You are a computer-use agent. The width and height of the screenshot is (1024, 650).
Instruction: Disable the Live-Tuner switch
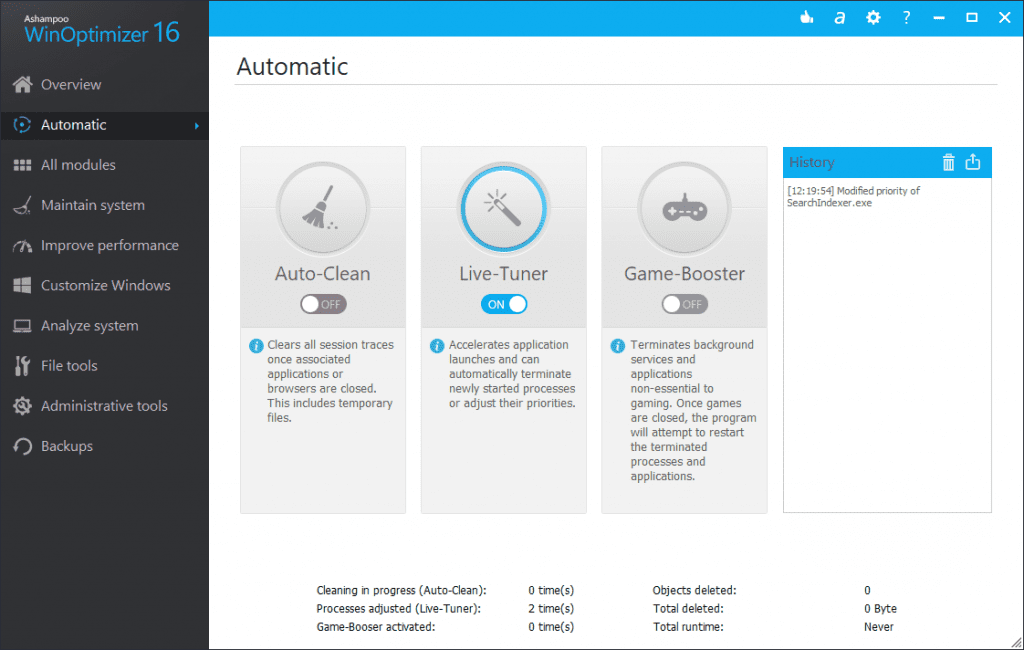503,303
